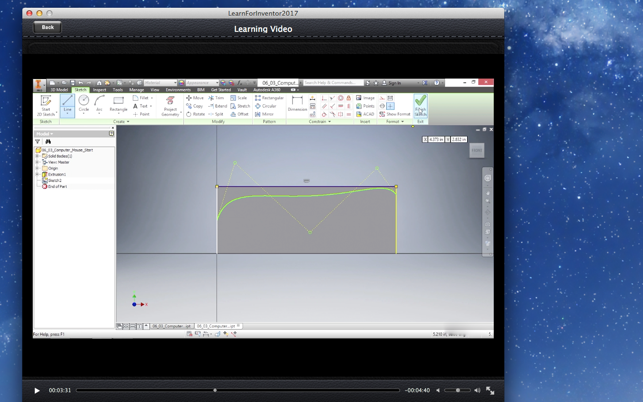
Task: Click the video progress slider knob
Action: [x=215, y=391]
